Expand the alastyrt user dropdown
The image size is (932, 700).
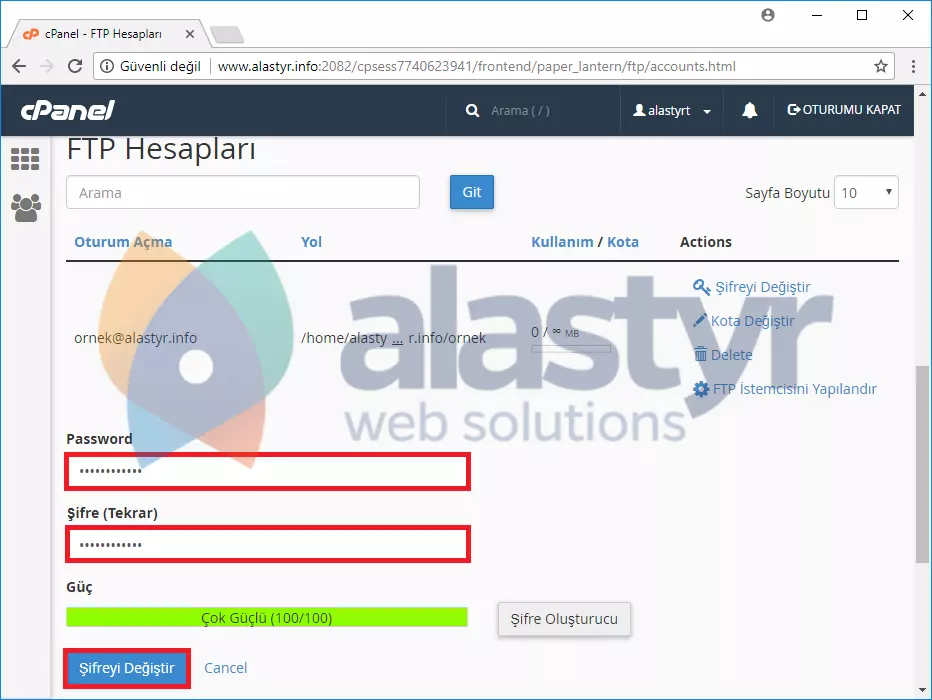672,111
